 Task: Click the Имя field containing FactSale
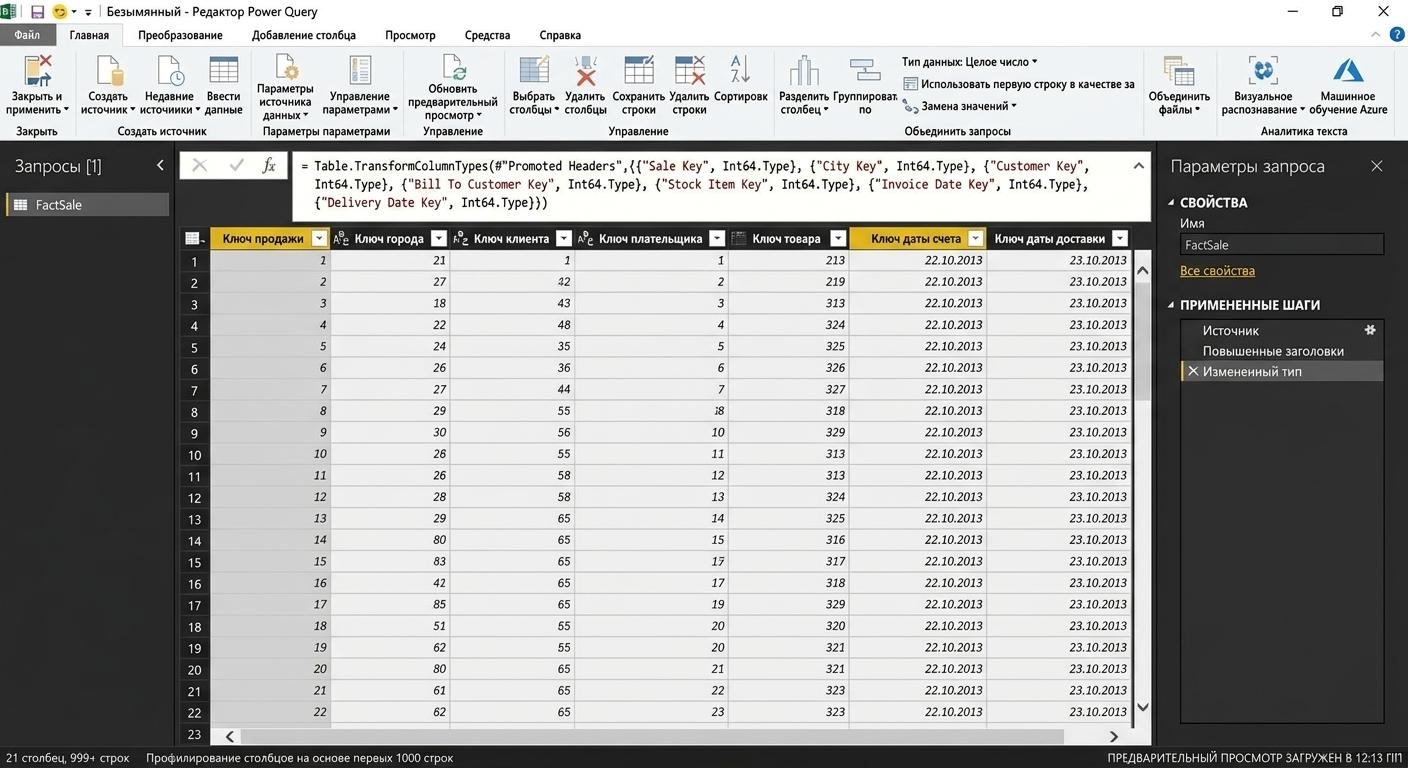1282,245
